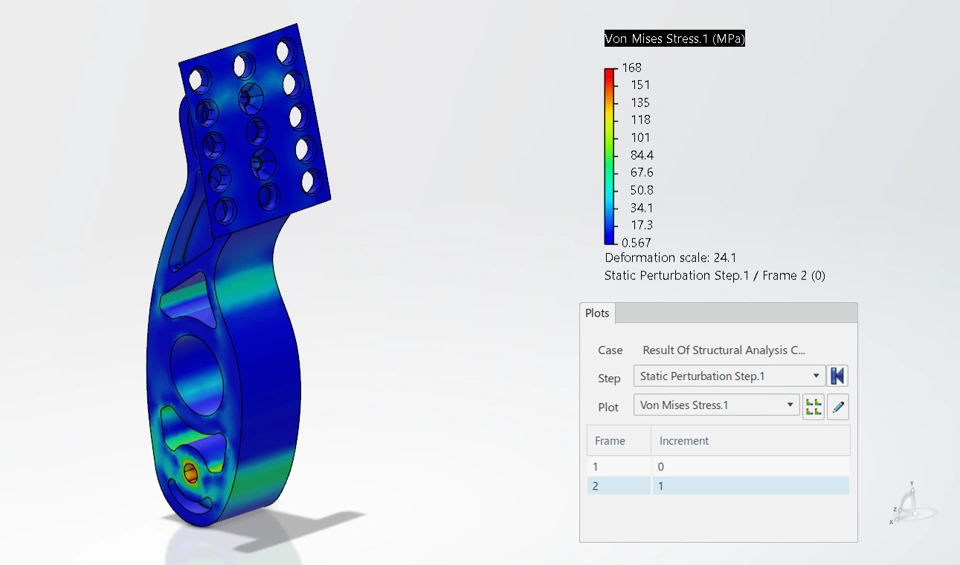
Task: Click legend value 34.1
Action: [x=642, y=208]
